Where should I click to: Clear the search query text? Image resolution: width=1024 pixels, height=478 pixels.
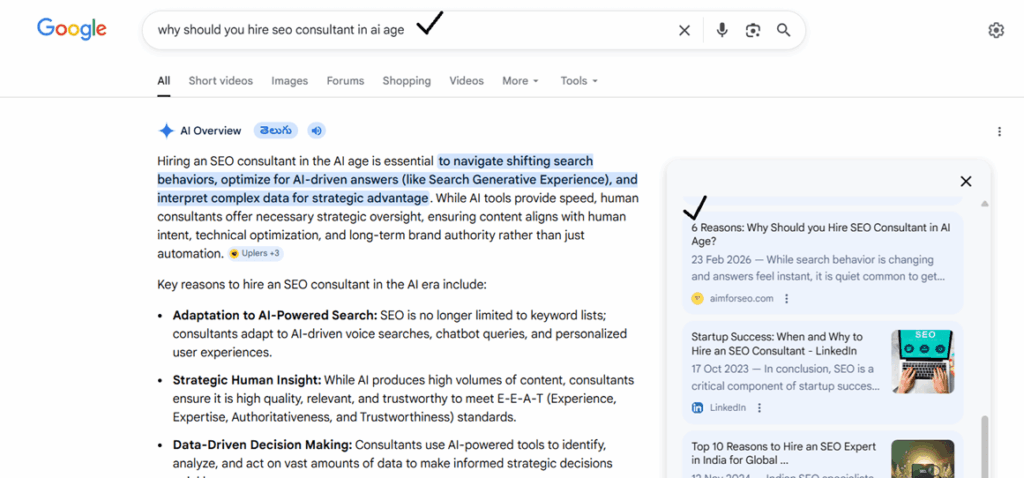[684, 30]
